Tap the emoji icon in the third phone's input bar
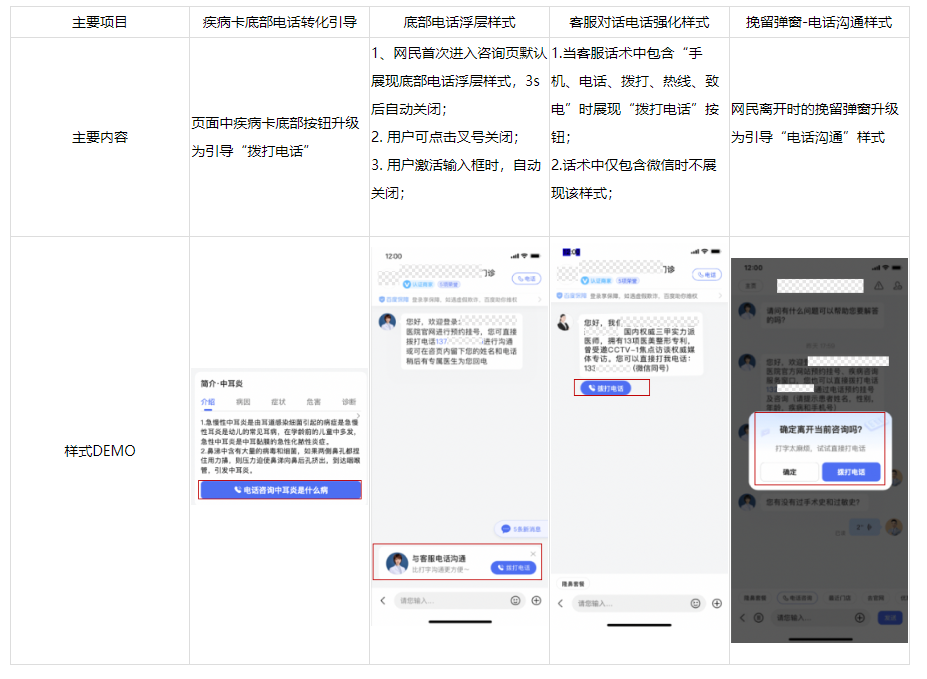 (695, 603)
